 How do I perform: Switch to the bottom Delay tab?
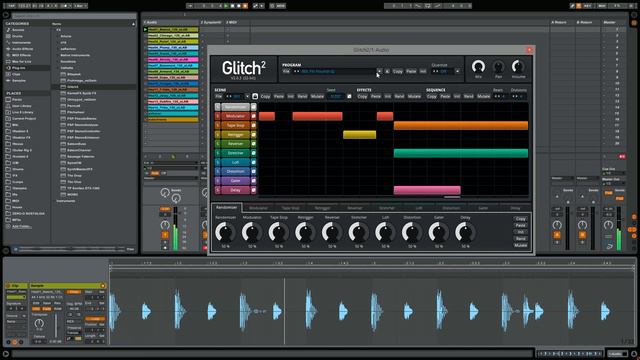click(x=515, y=208)
